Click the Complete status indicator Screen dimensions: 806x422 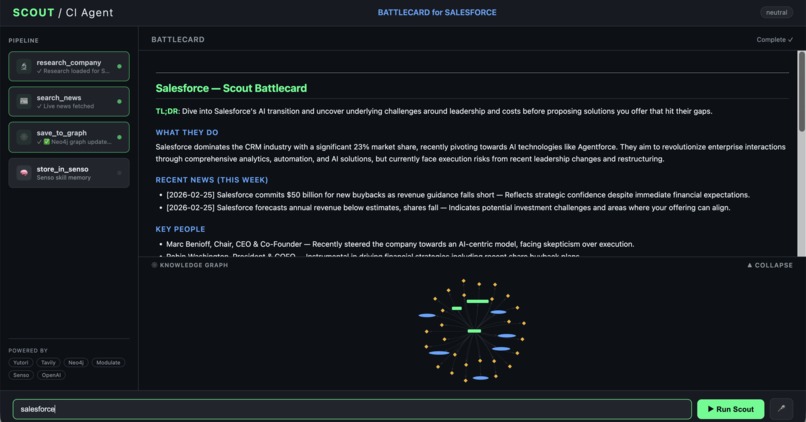click(774, 40)
